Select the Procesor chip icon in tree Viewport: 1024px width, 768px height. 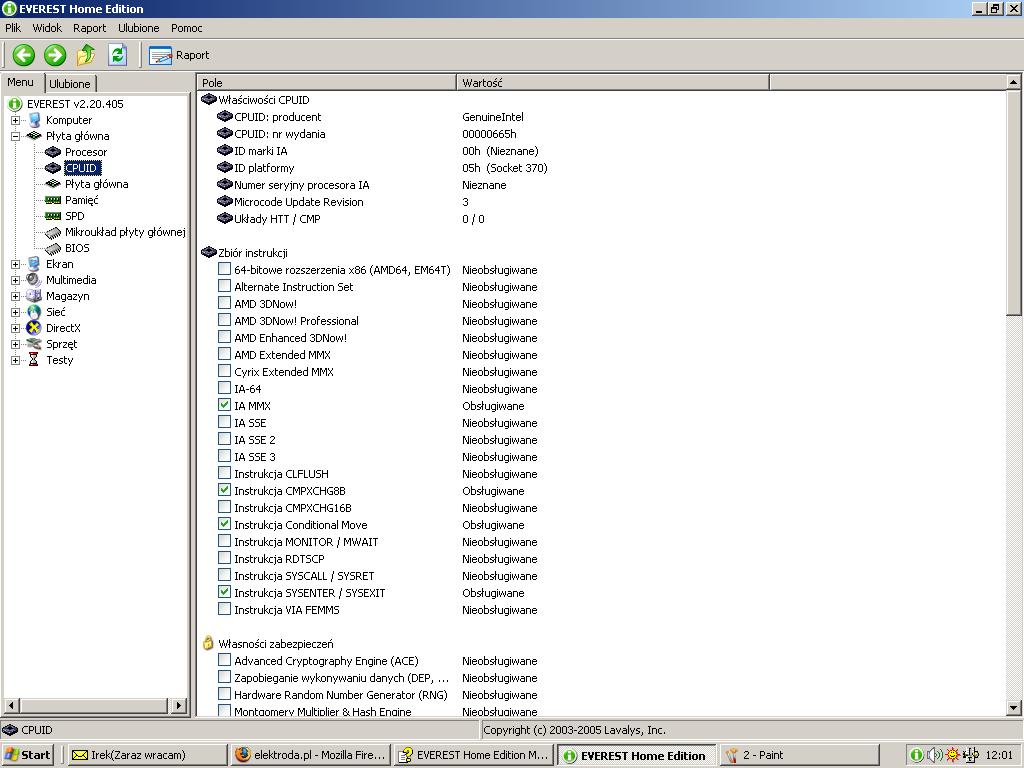point(53,152)
